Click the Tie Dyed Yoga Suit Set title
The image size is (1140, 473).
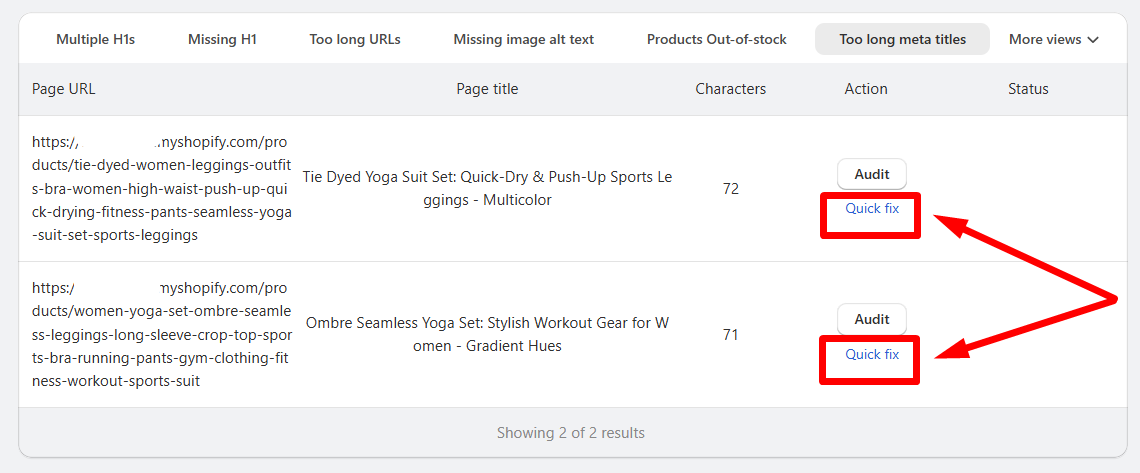(487, 189)
